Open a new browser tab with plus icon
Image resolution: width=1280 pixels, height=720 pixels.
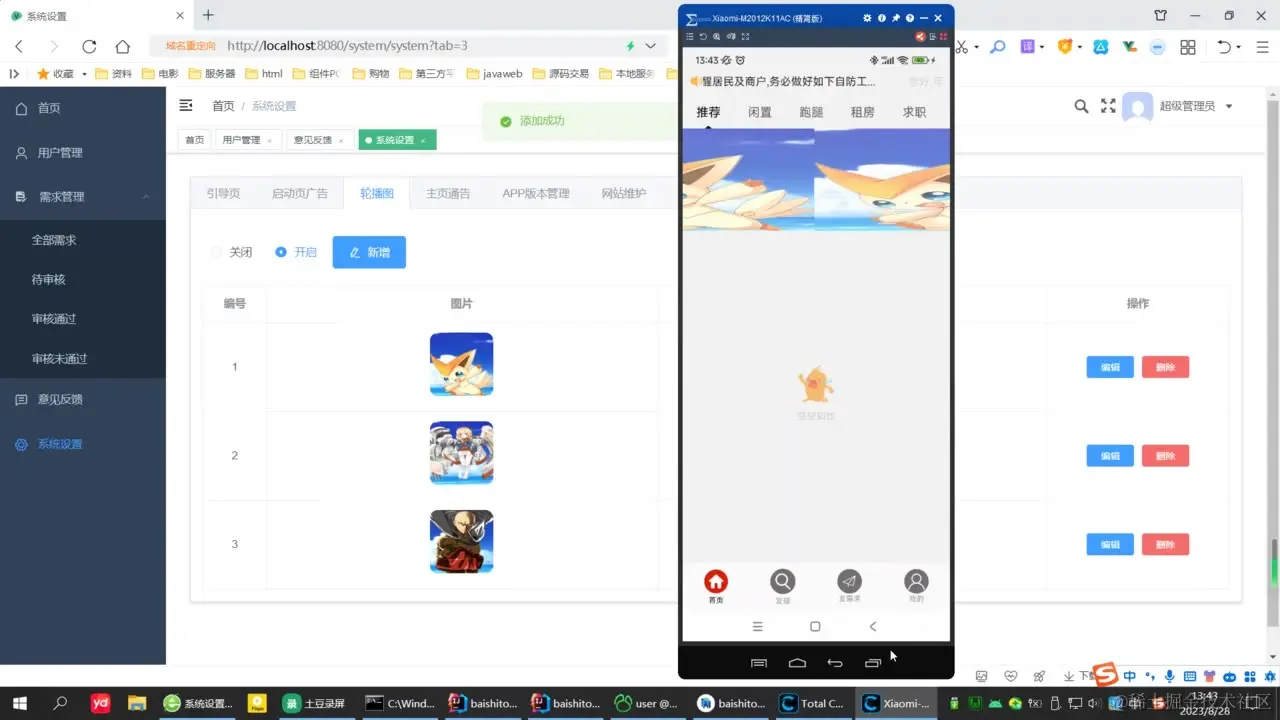tap(208, 15)
